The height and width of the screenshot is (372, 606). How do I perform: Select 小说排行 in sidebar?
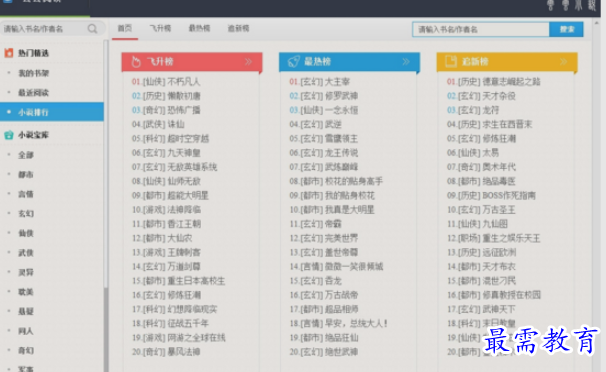(x=52, y=112)
